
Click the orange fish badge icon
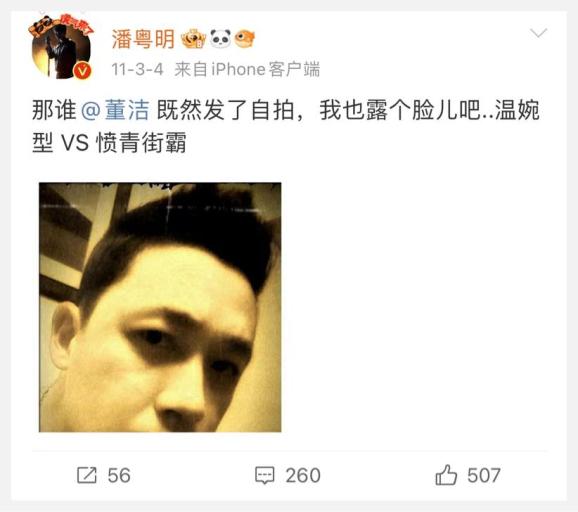pos(245,39)
